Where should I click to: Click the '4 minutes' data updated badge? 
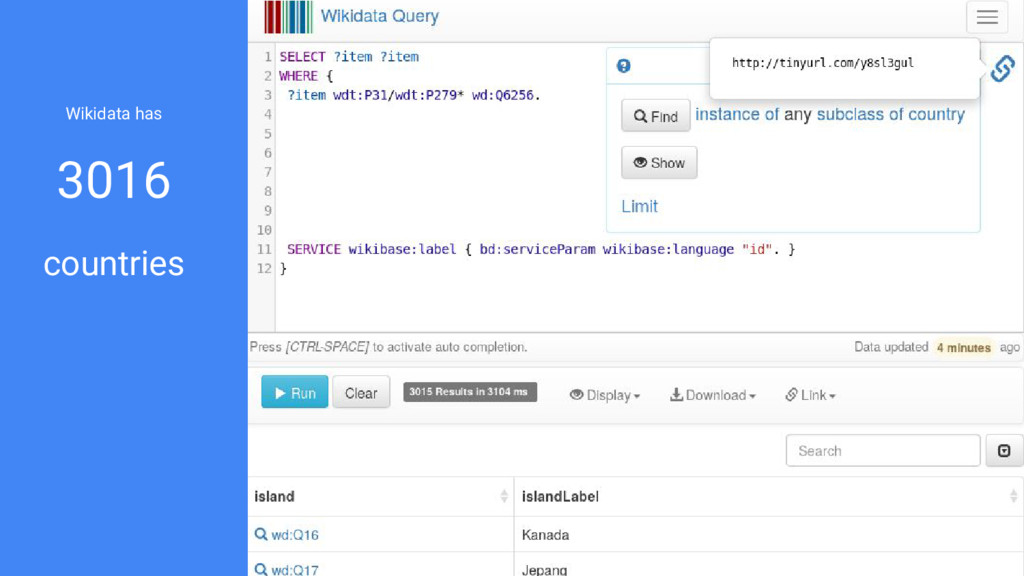pos(963,347)
